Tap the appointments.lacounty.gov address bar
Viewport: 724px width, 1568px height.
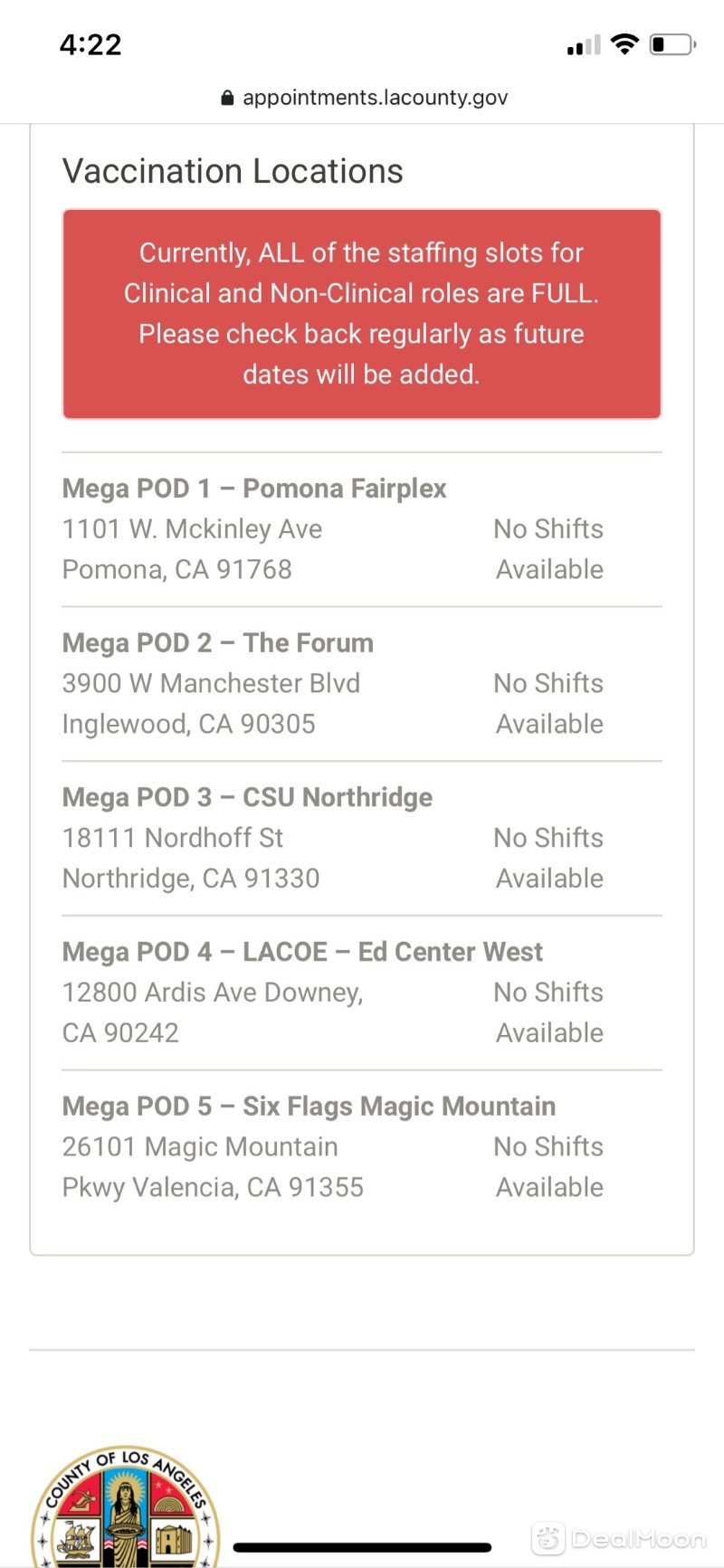pos(364,98)
